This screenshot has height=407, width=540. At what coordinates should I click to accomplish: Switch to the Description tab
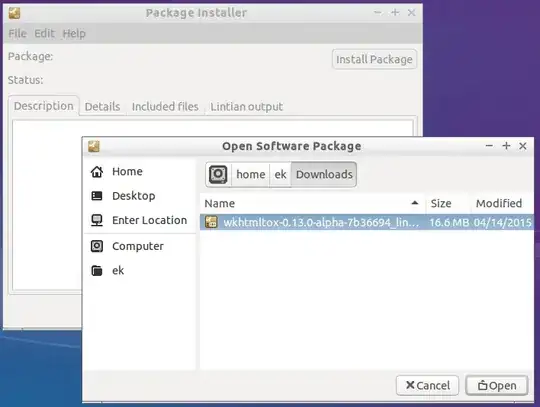click(44, 106)
